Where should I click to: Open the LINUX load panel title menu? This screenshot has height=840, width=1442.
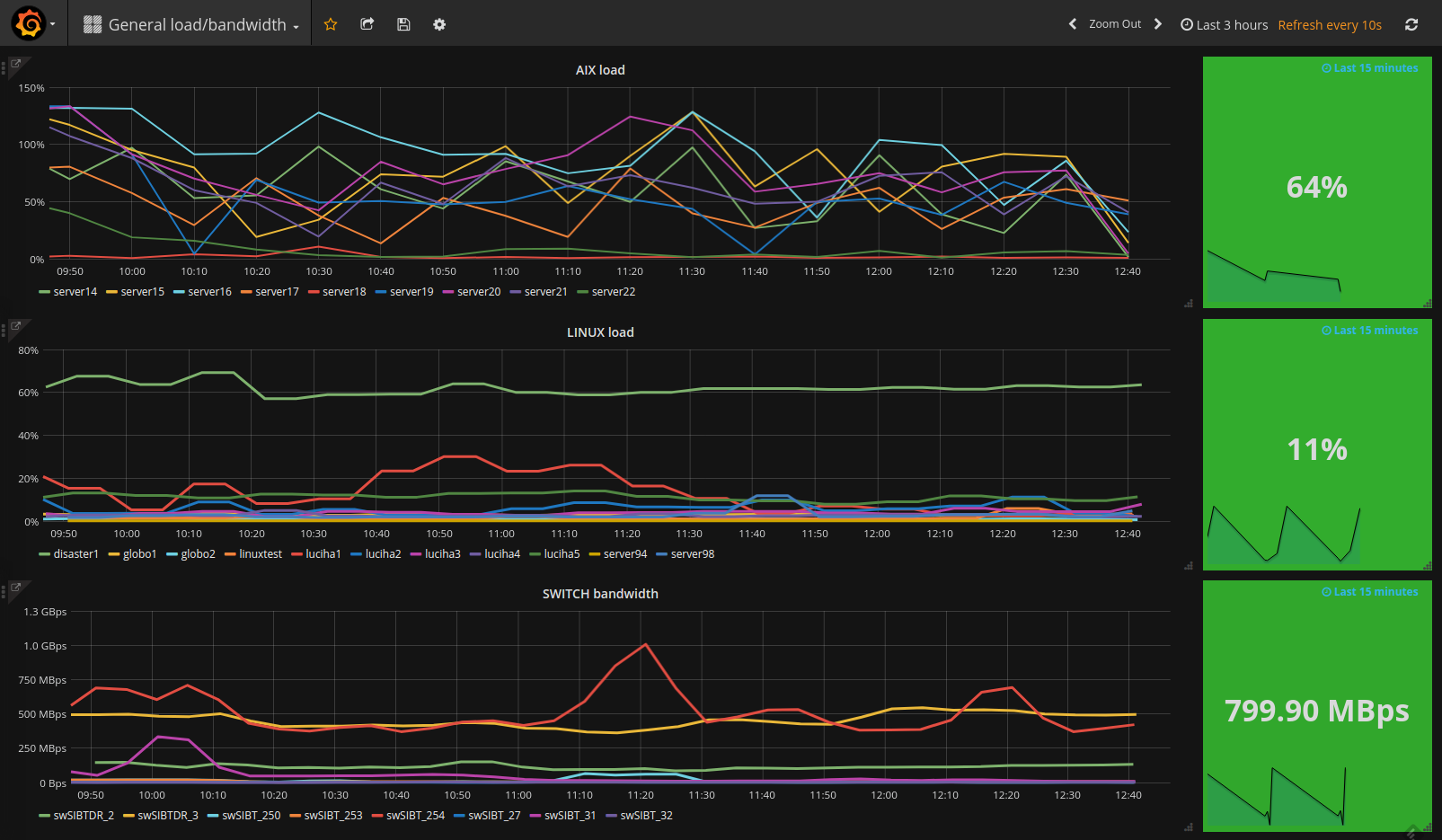[600, 332]
